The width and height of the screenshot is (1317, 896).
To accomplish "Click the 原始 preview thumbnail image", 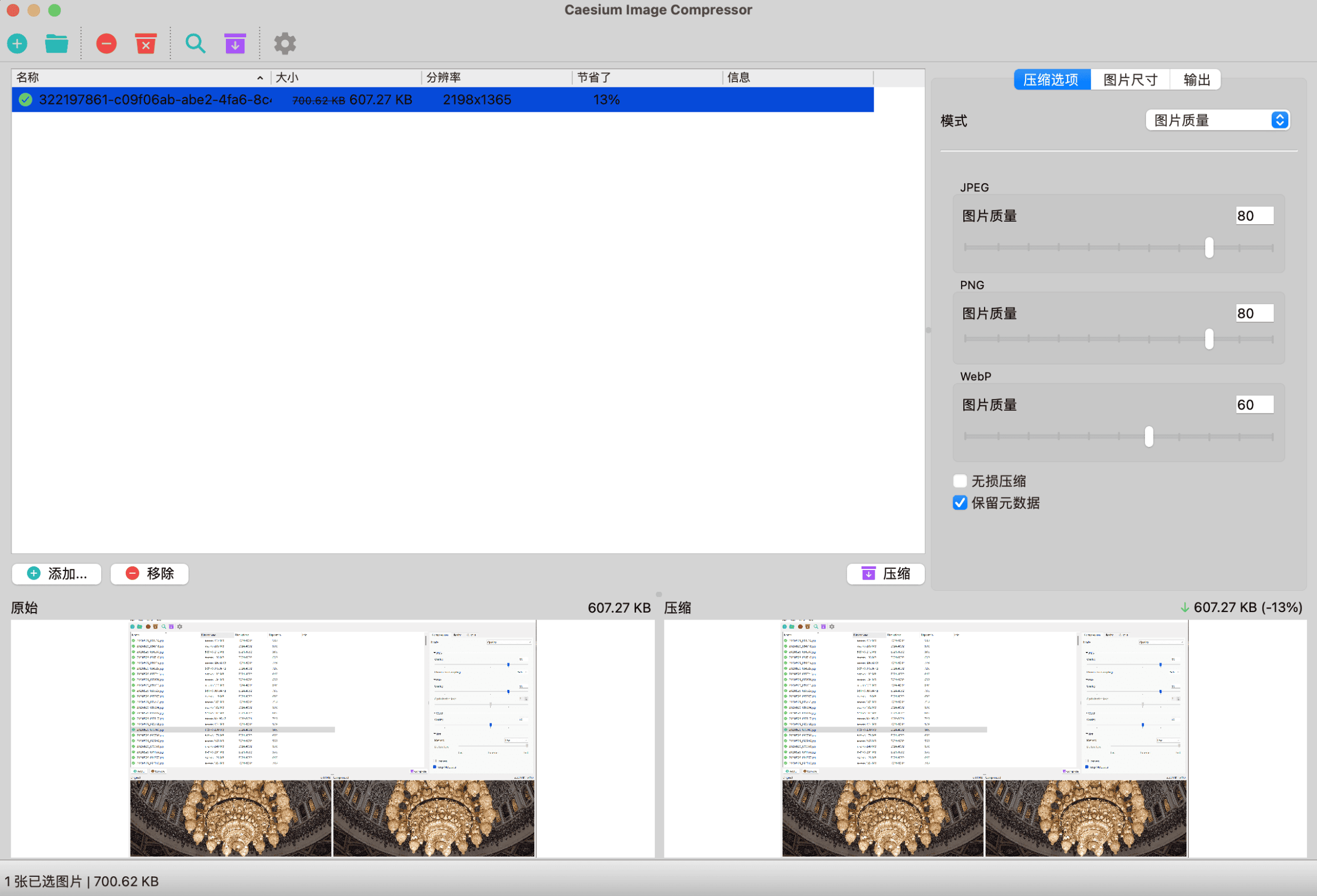I will pos(332,738).
